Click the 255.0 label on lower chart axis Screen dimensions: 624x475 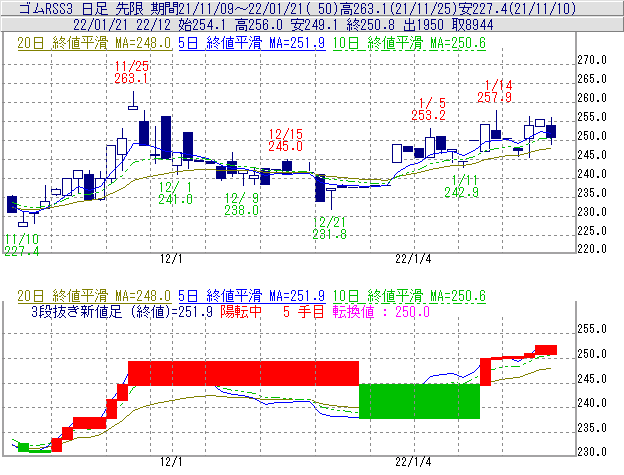(x=592, y=329)
